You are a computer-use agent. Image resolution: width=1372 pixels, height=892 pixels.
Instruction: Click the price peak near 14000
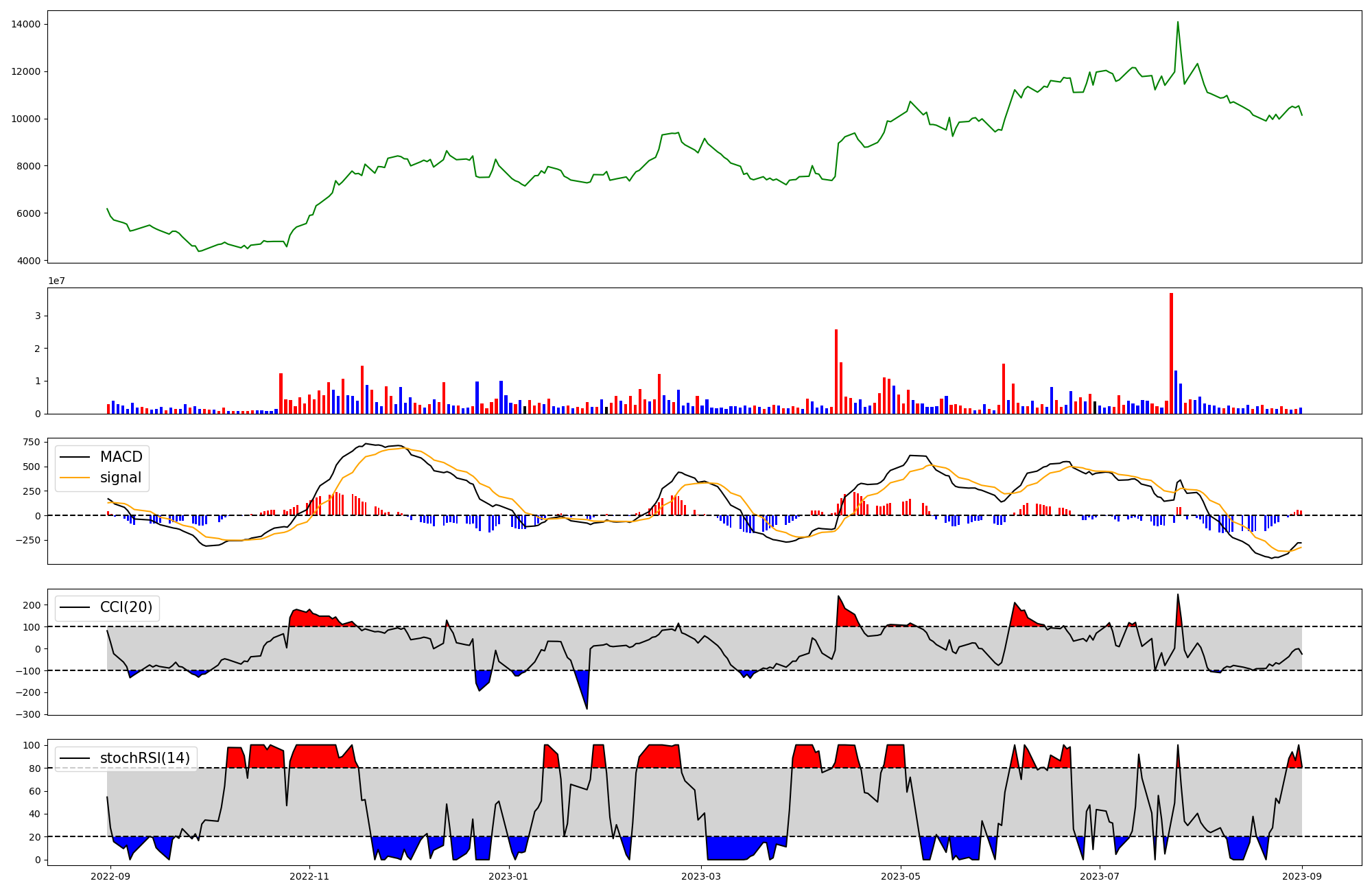click(x=1178, y=23)
